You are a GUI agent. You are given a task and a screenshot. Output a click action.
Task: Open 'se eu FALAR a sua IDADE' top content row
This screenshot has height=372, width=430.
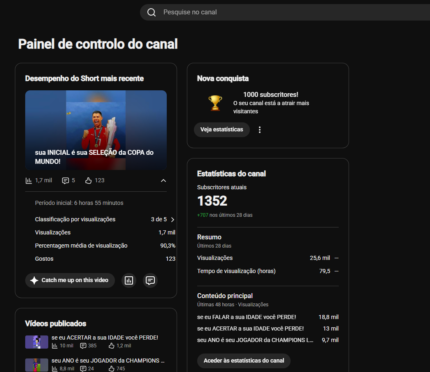[268, 317]
